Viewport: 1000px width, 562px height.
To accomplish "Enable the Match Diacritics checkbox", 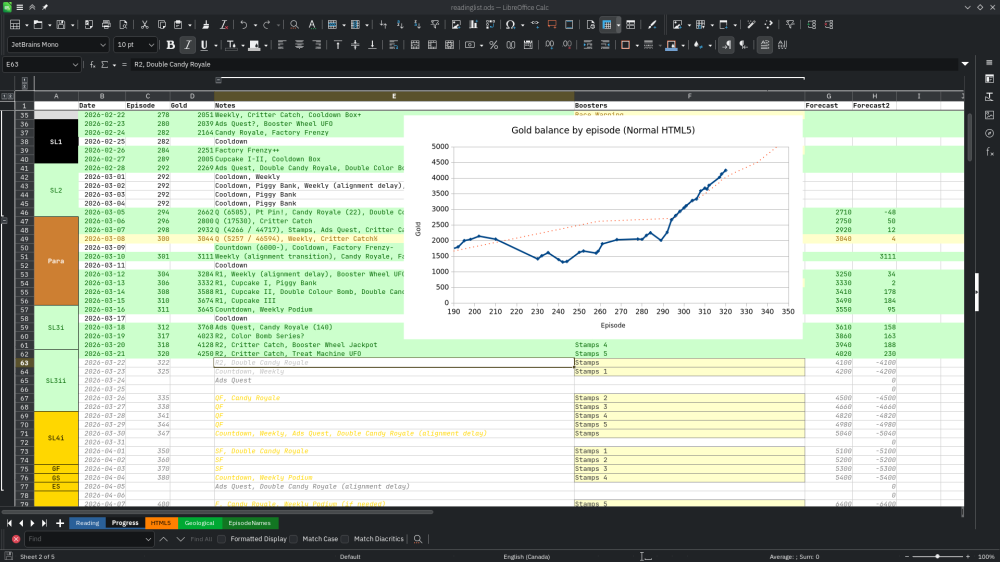I will tap(345, 539).
